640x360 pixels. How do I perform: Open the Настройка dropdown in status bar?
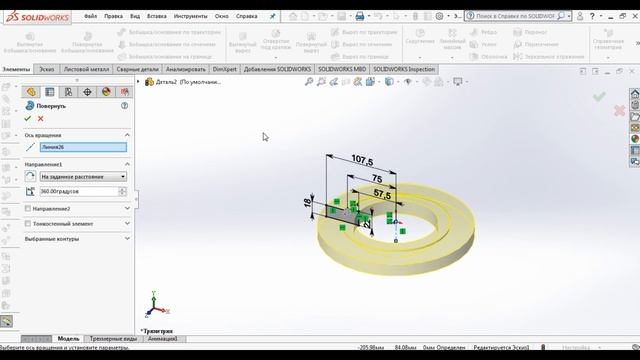coord(580,347)
